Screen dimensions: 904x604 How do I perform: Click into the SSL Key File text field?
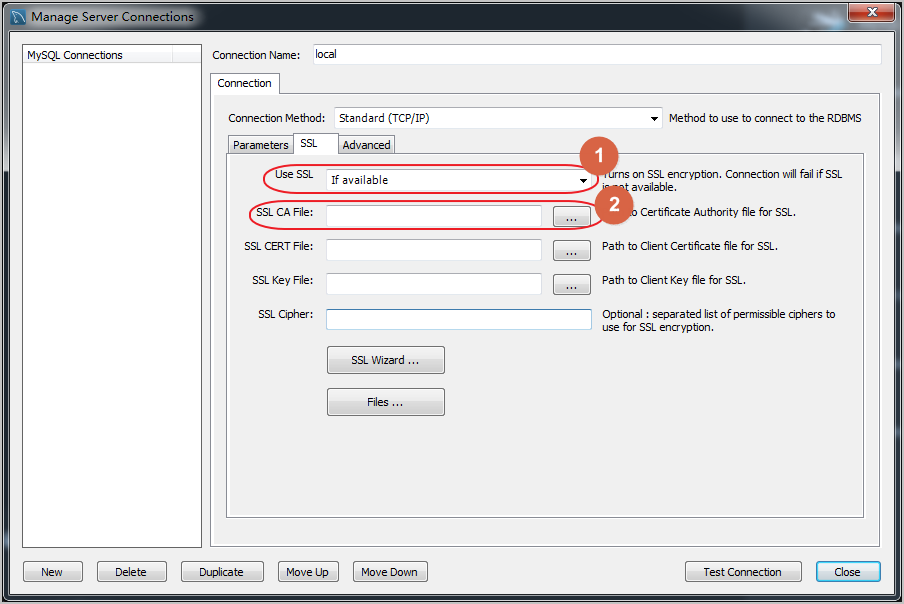[x=434, y=284]
